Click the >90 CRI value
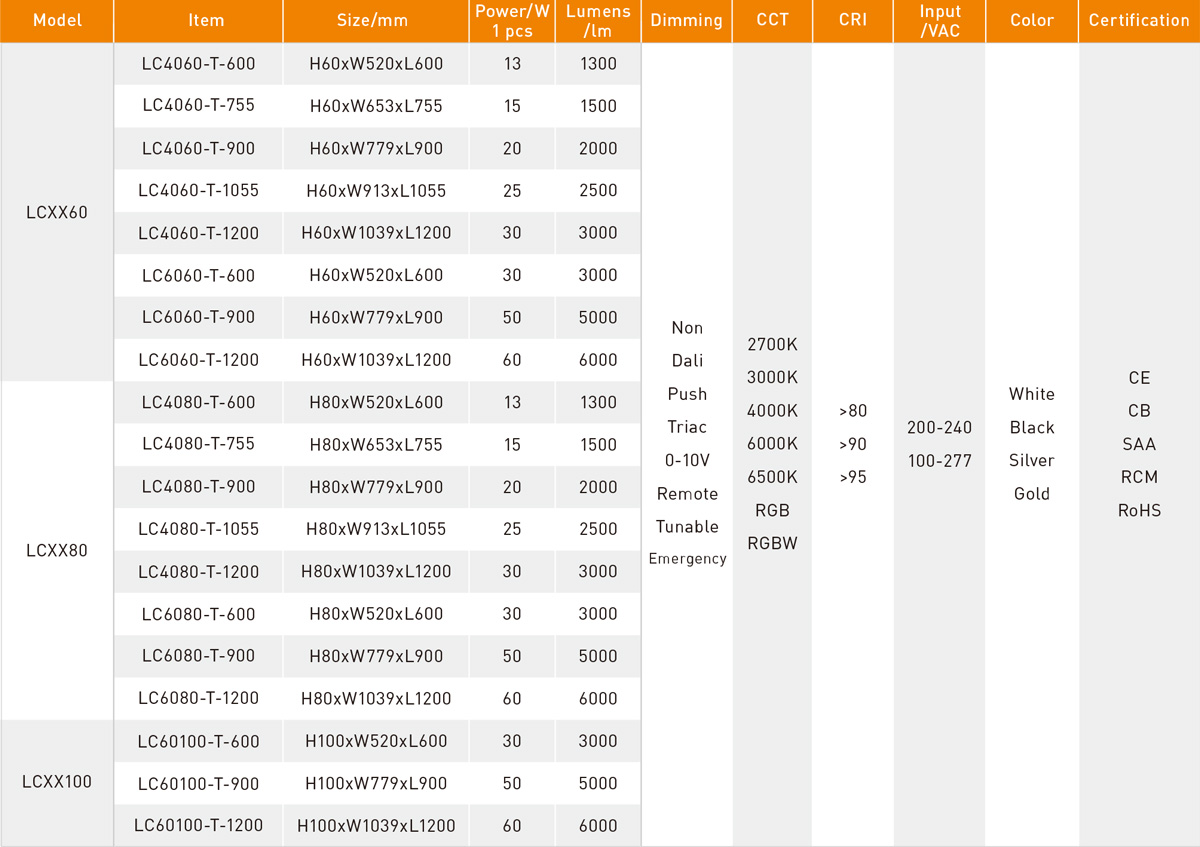 853,444
